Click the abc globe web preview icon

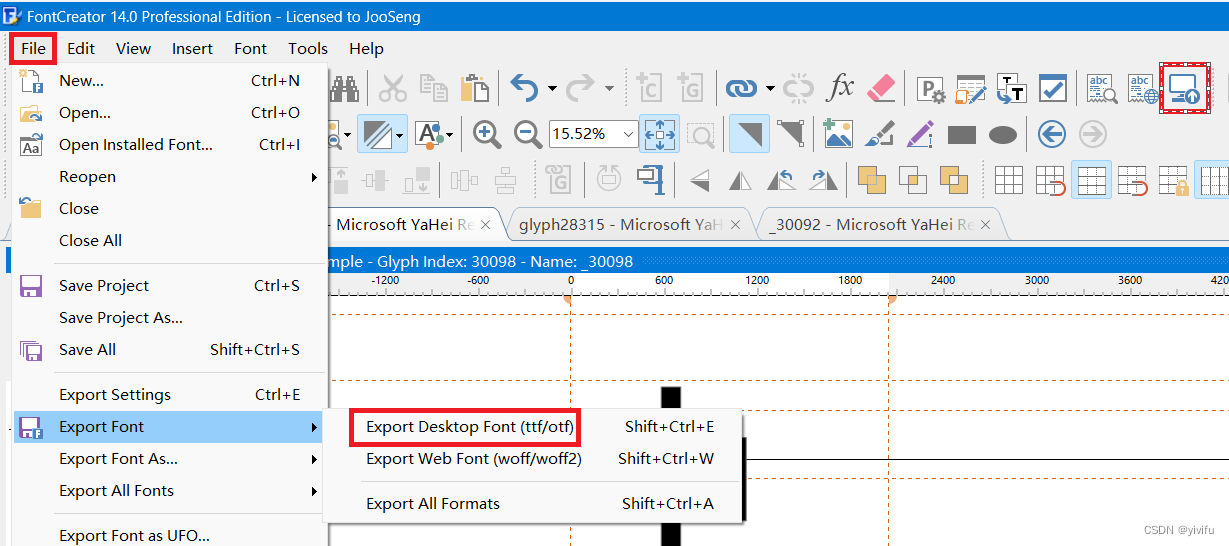click(1143, 89)
